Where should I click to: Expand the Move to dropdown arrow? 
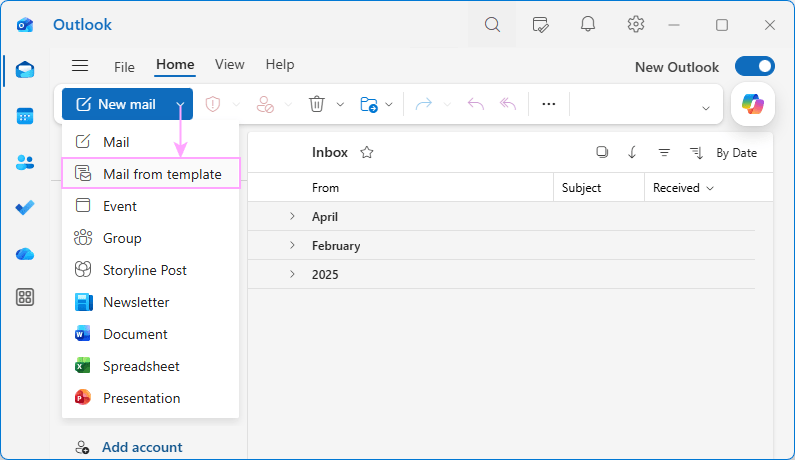(x=389, y=104)
